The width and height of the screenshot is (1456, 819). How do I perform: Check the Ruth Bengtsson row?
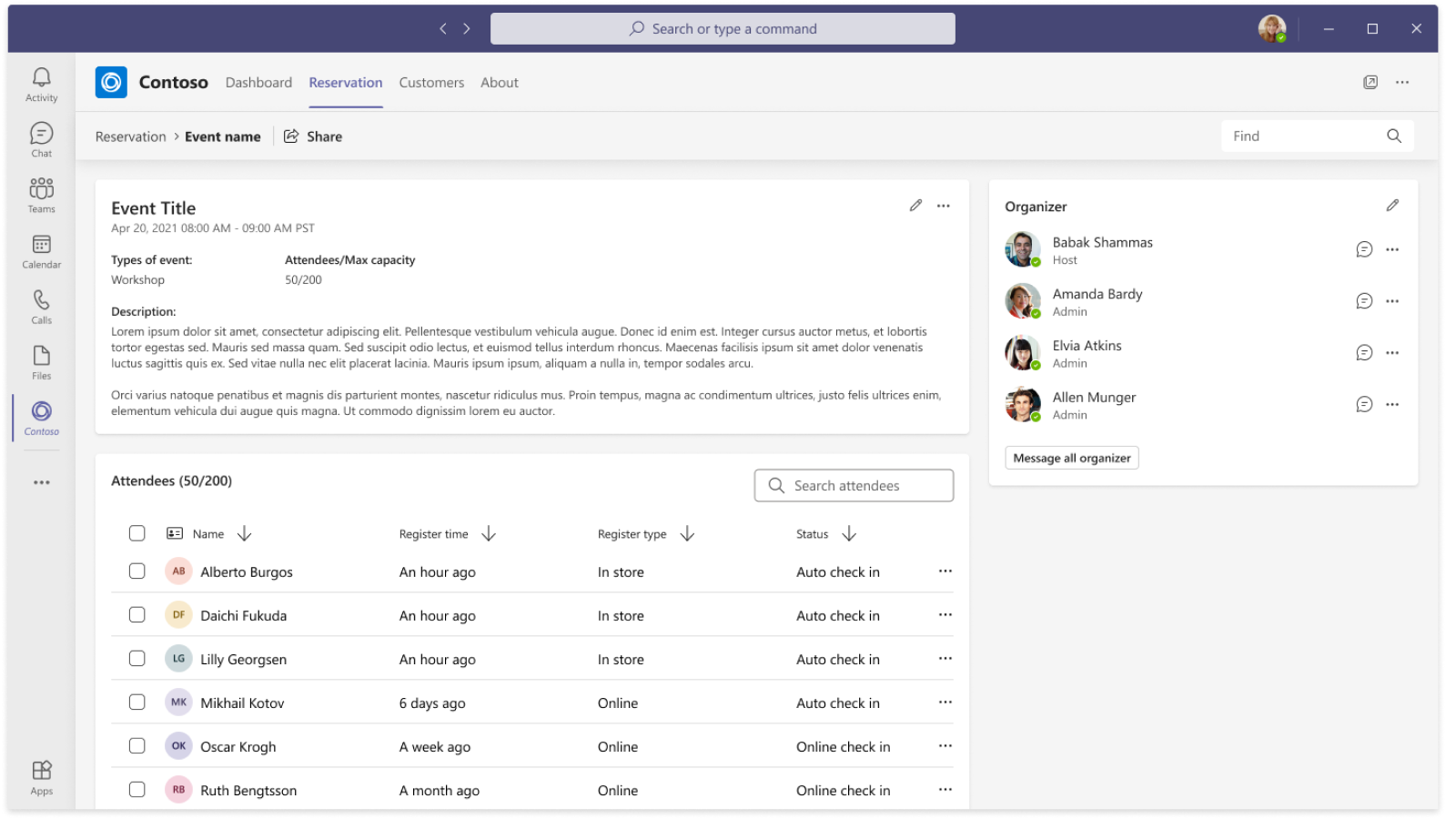coord(136,790)
